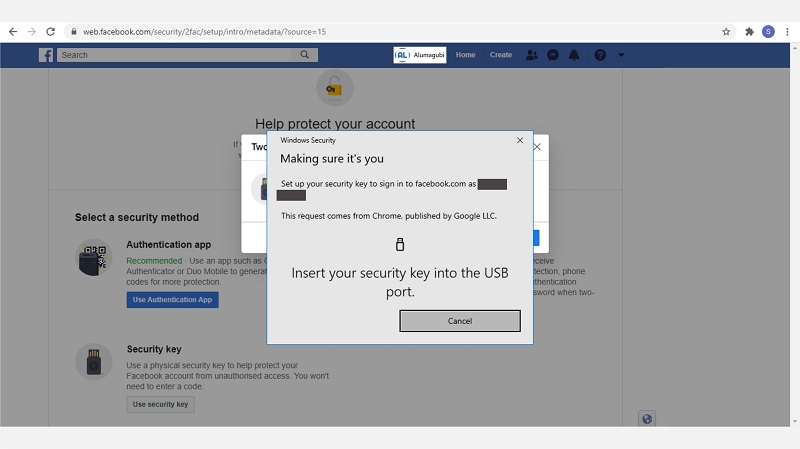Viewport: 800px width, 449px height.
Task: Click 'Help protect your account' heading
Action: 335,123
